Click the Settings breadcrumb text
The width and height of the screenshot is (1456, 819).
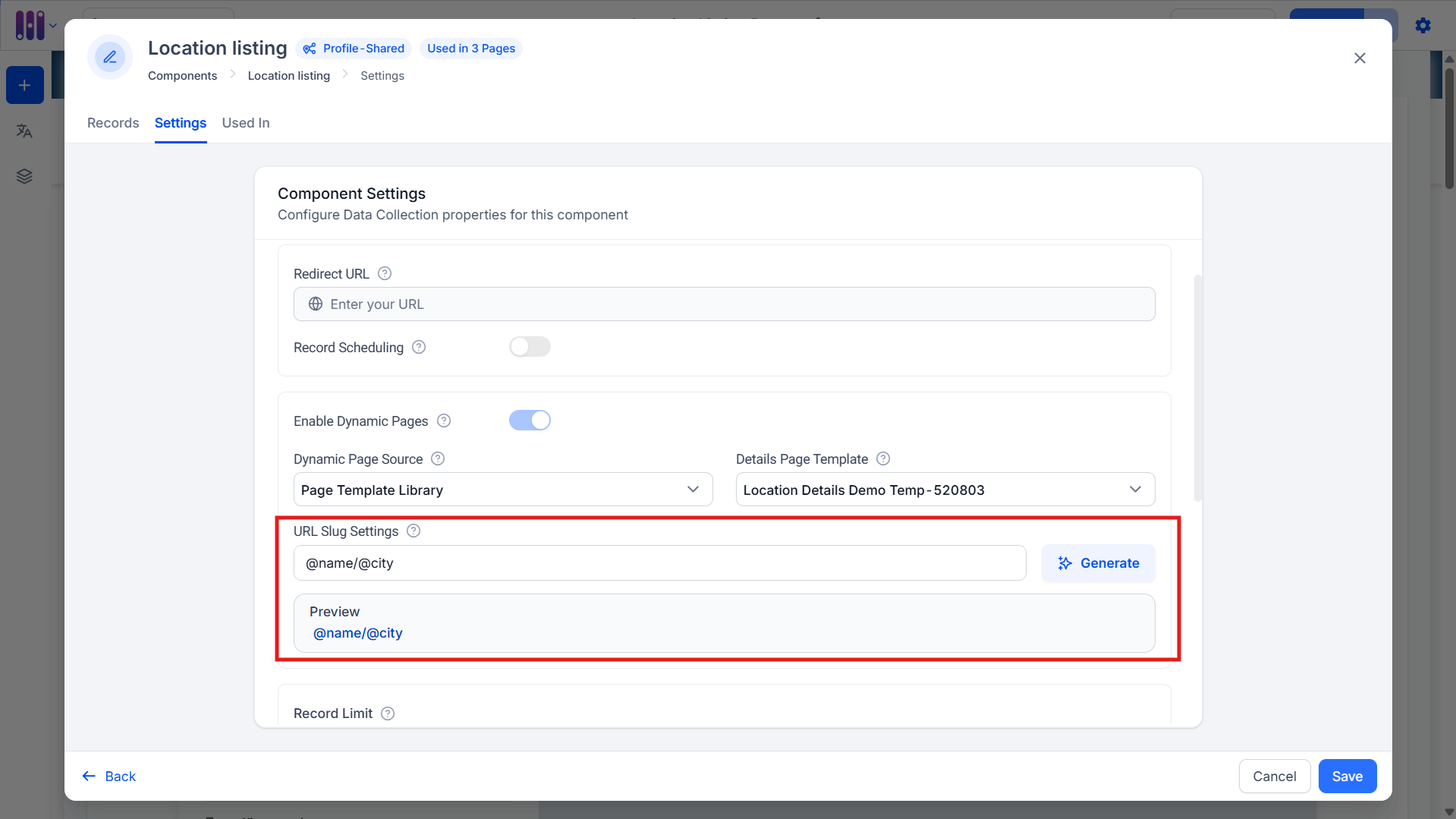(x=382, y=76)
